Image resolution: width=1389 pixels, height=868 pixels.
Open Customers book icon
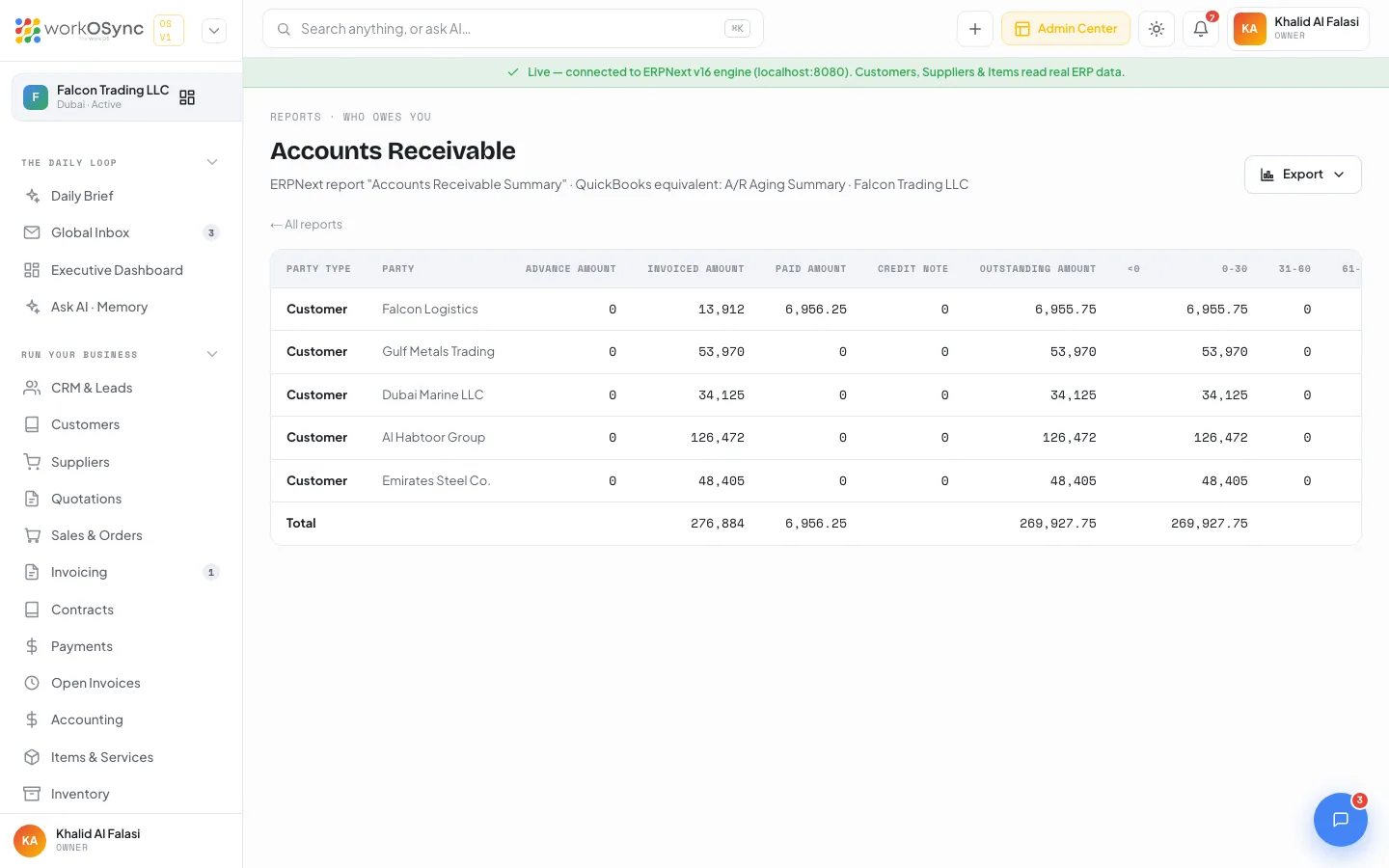pos(32,424)
